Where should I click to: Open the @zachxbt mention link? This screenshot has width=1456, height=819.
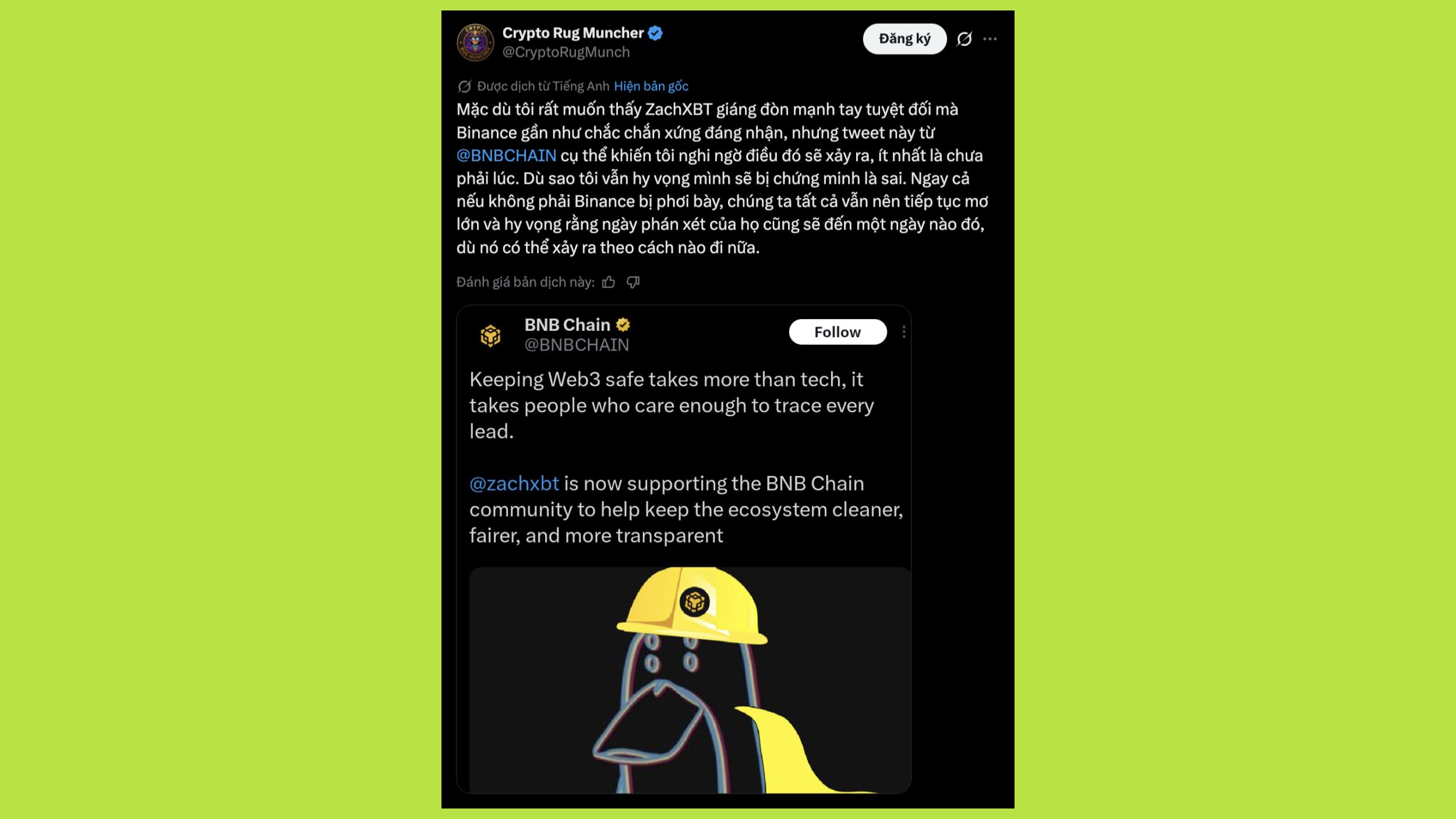click(x=514, y=483)
